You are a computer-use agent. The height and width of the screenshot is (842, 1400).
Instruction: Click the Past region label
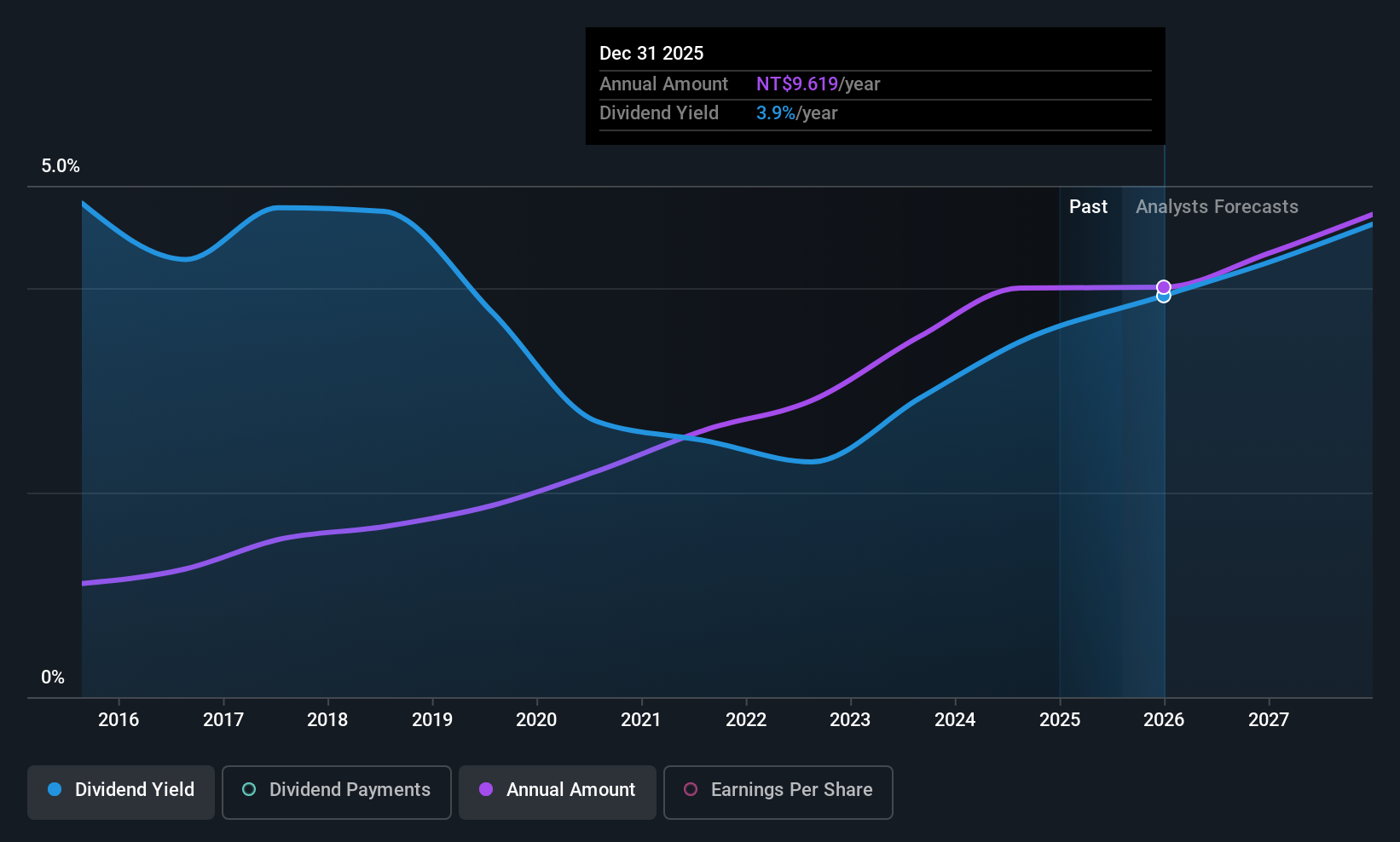1088,207
